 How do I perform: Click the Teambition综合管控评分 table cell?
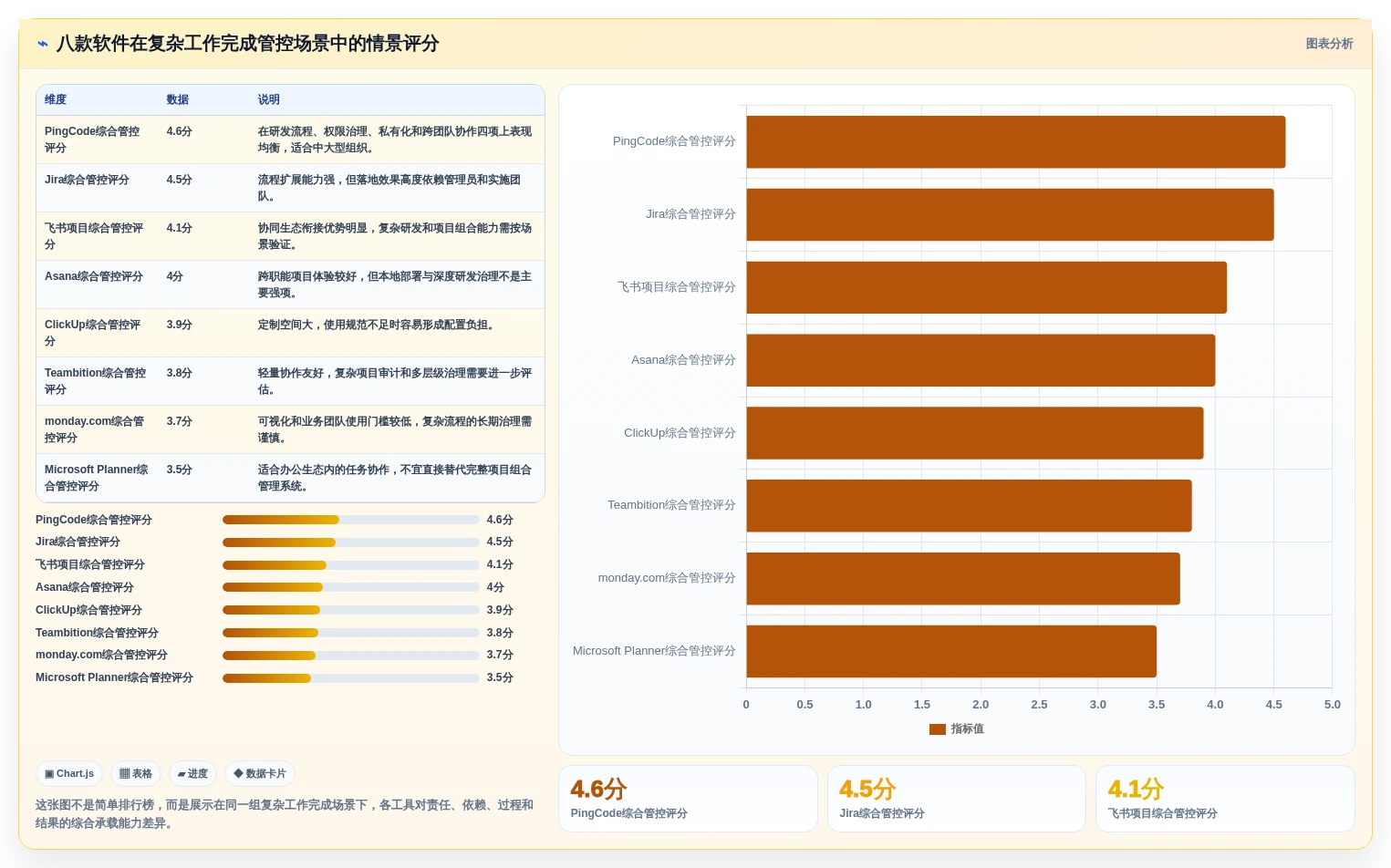click(96, 381)
